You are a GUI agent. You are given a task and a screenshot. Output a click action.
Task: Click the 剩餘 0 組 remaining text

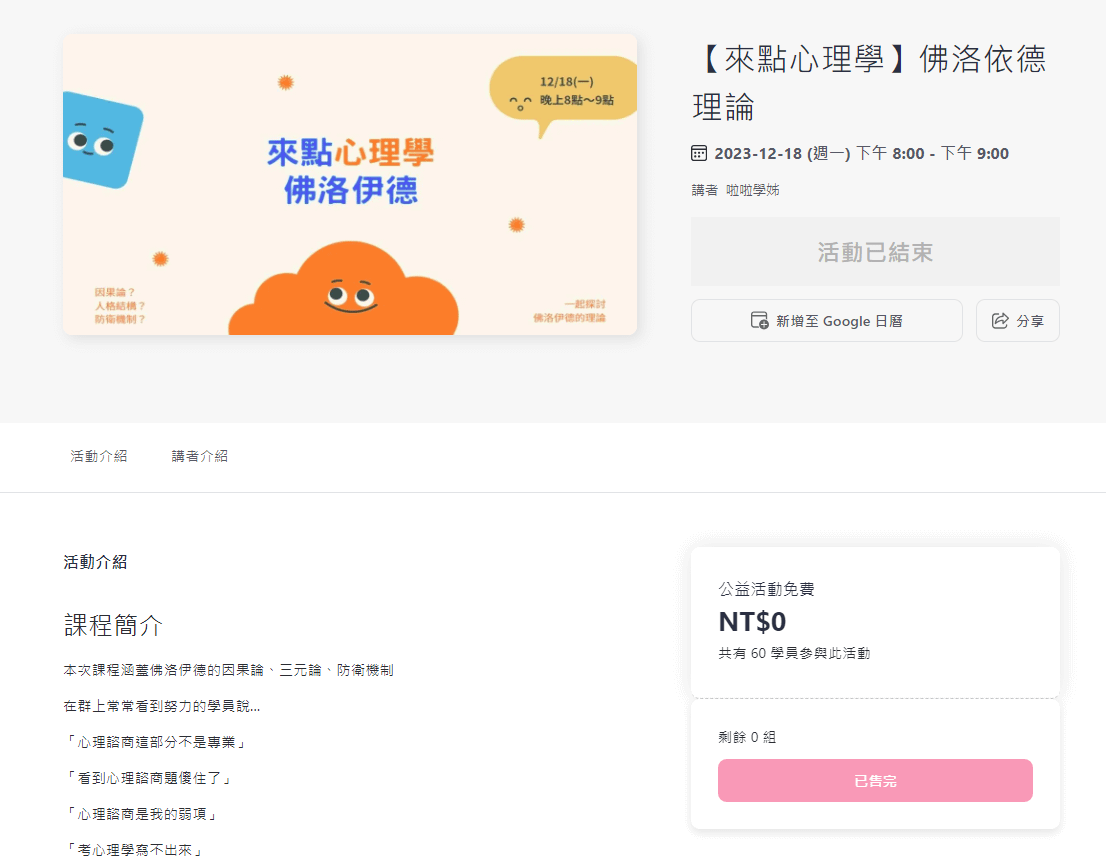point(747,737)
